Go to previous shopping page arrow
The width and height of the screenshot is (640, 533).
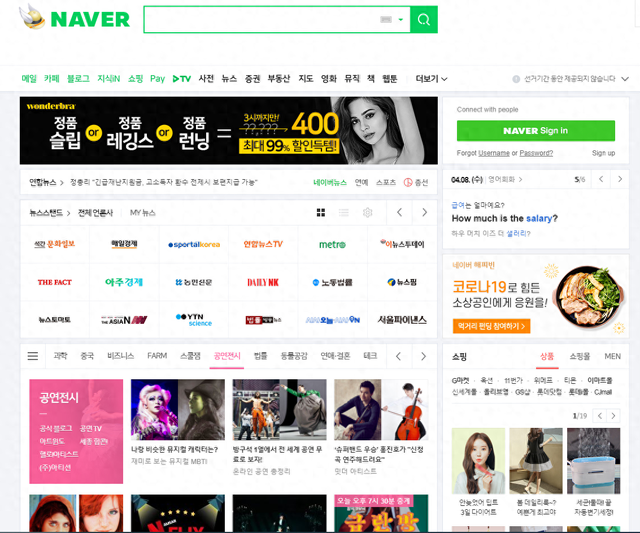600,415
